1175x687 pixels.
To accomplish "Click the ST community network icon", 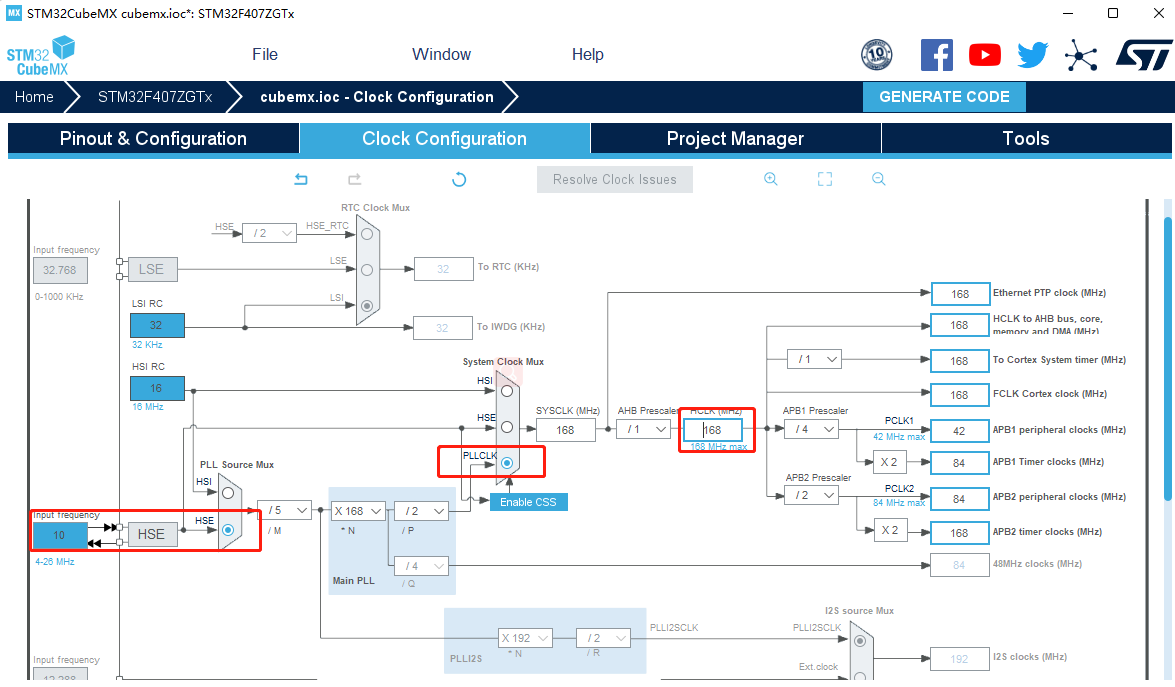I will click(x=1081, y=55).
